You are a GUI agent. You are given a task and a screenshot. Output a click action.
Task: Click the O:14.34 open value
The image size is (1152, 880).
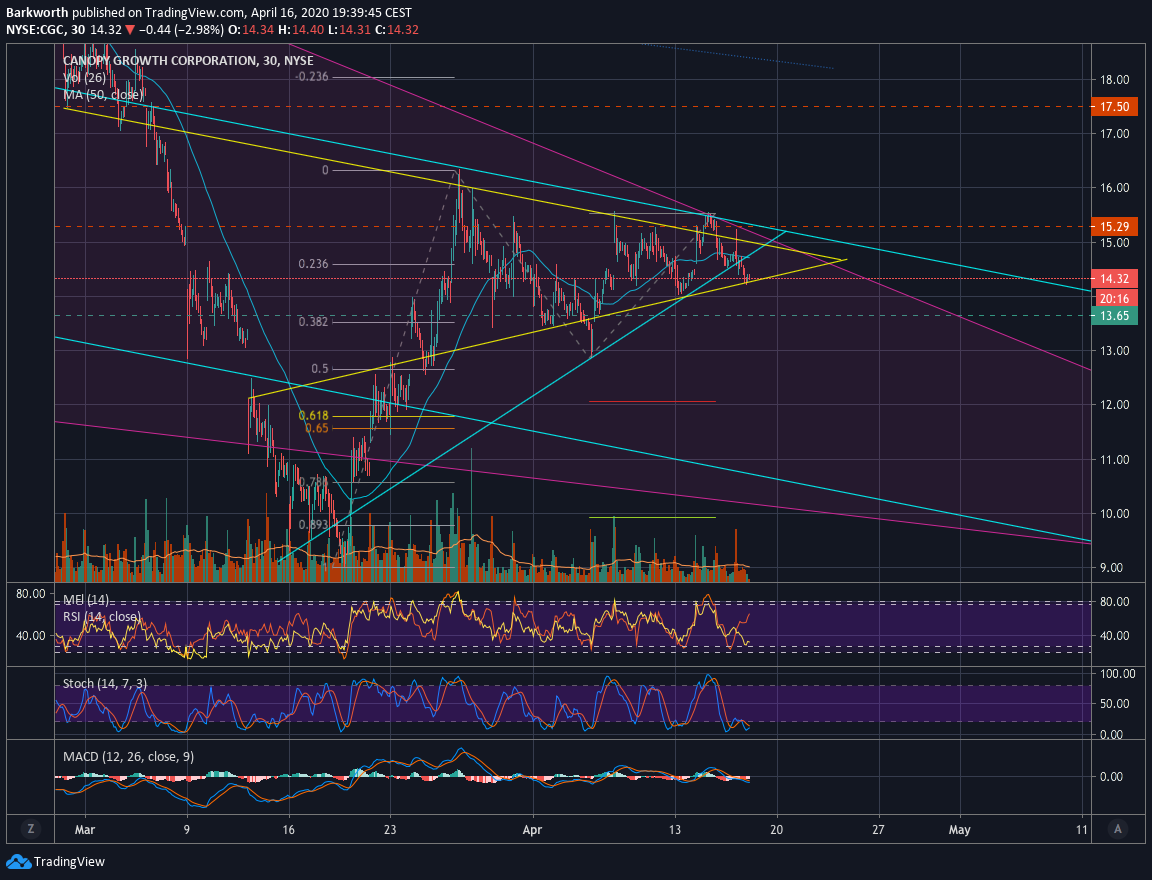click(x=251, y=30)
